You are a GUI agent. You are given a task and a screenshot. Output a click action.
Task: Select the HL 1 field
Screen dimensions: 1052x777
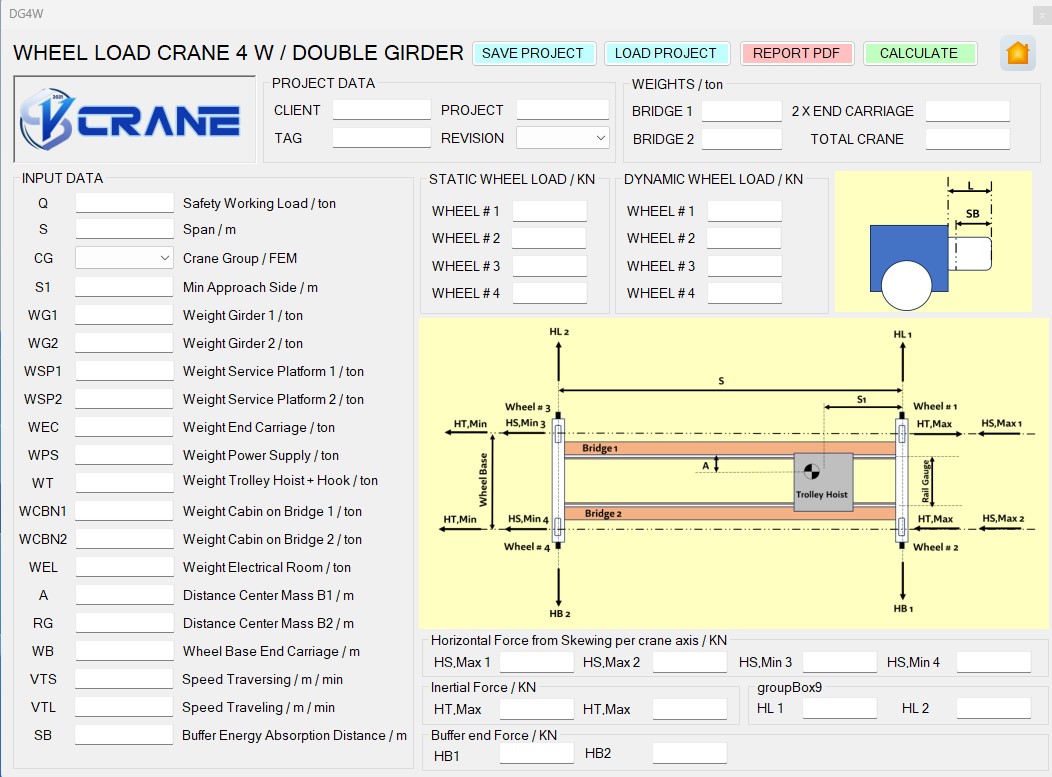(x=840, y=708)
